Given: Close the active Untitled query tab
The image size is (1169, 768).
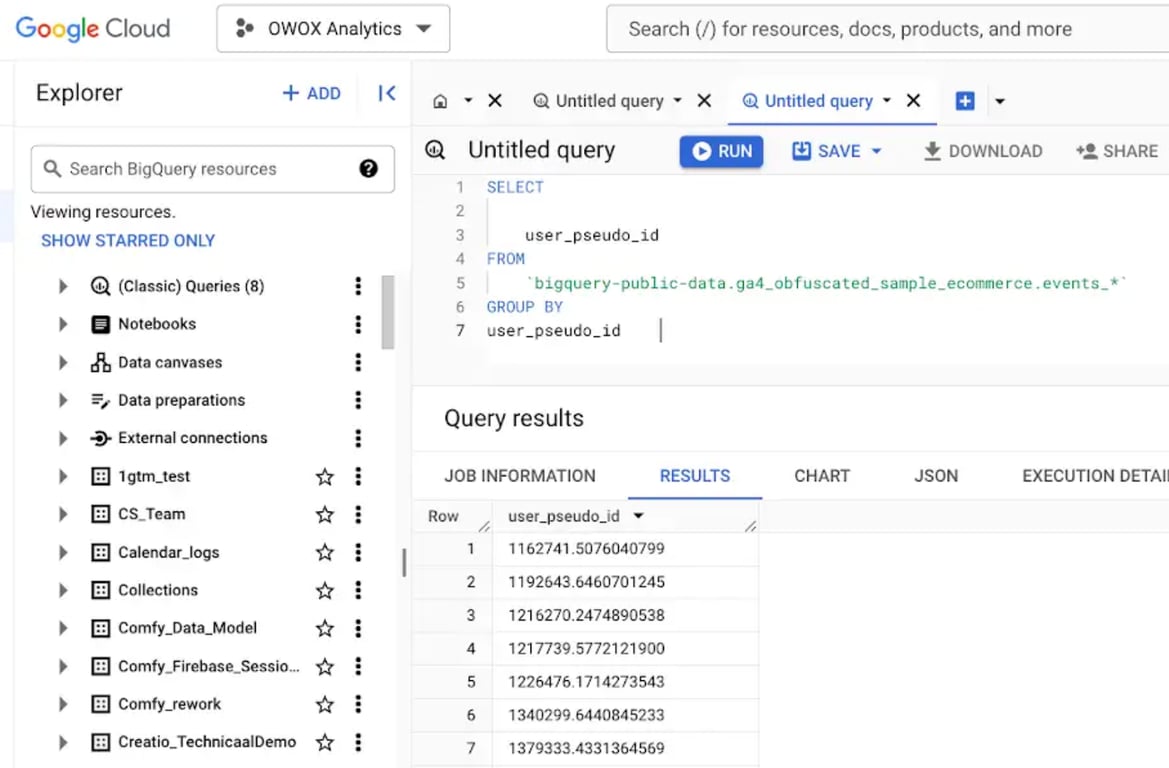Looking at the screenshot, I should 913,101.
